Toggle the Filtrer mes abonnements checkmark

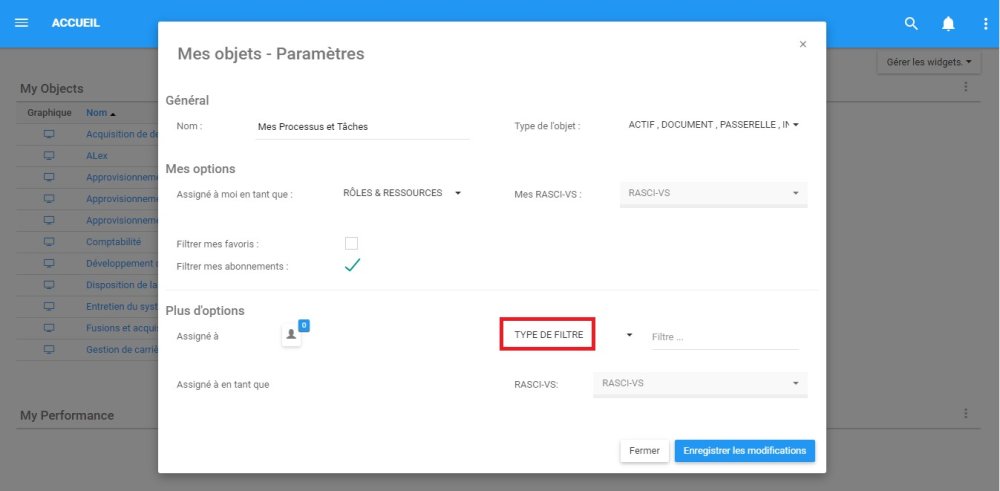(351, 266)
